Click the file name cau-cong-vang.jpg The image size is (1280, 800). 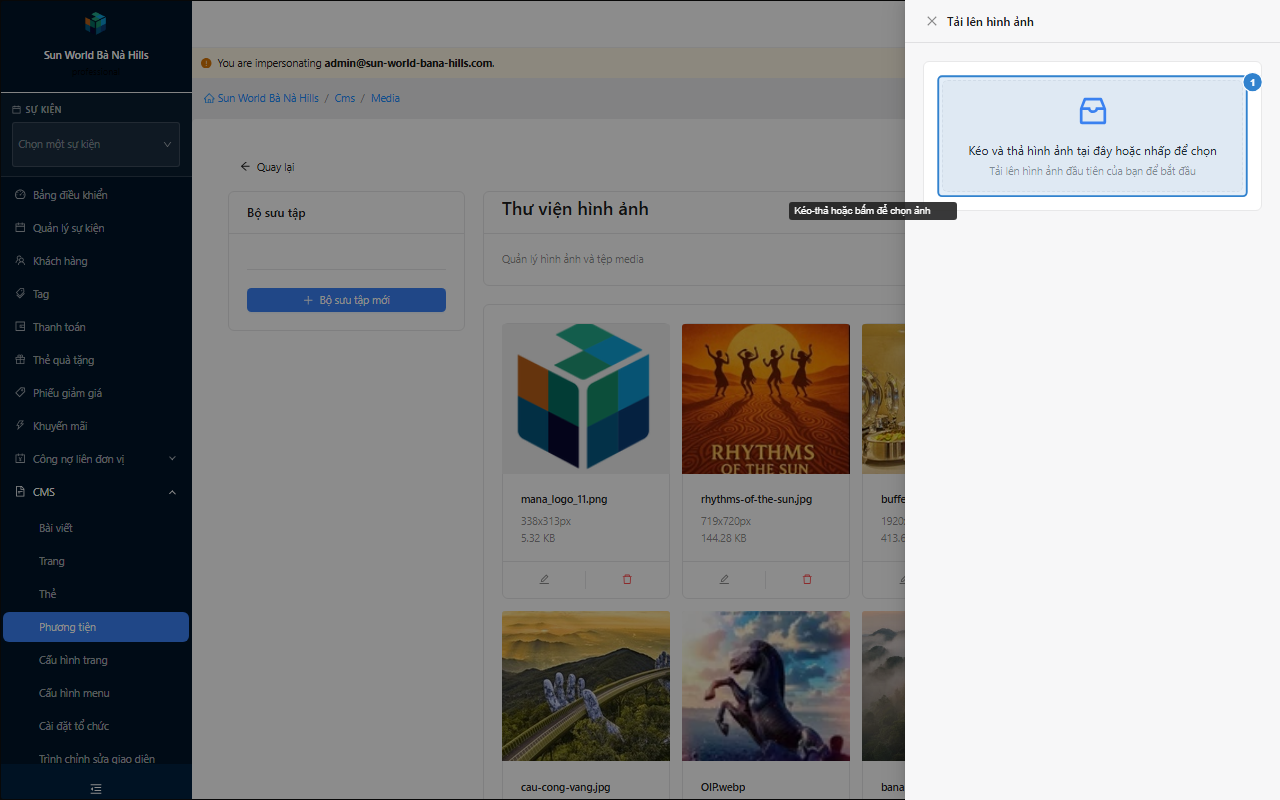tap(565, 787)
